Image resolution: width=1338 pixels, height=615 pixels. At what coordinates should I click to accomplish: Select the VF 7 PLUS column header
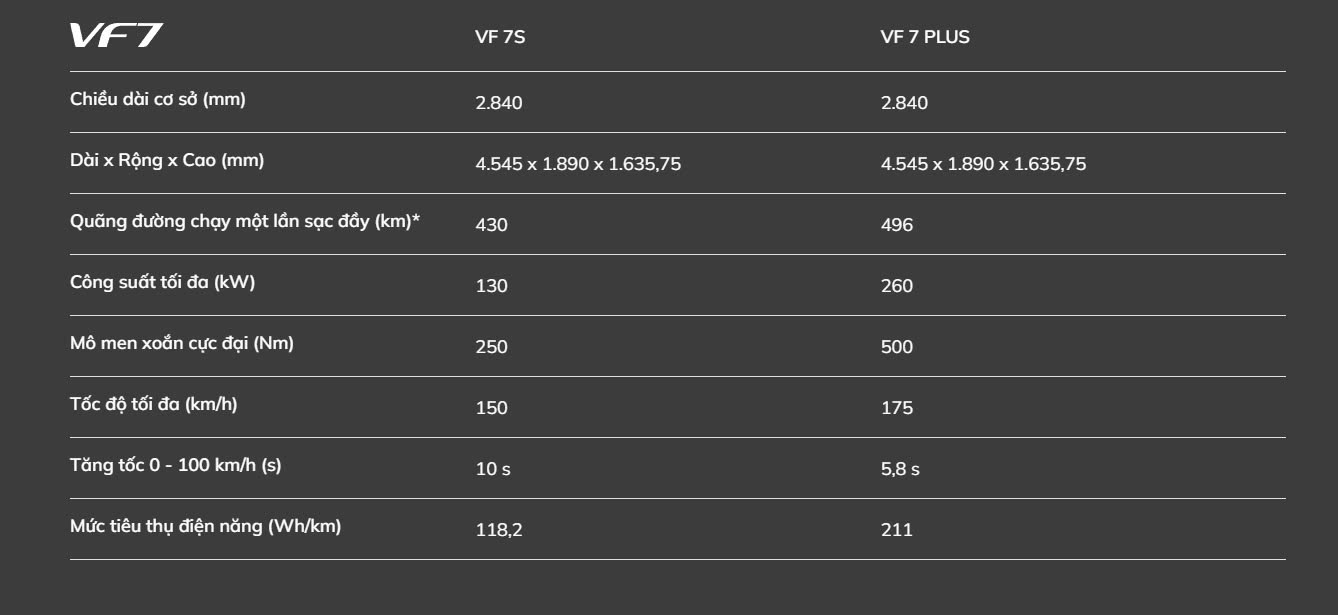click(925, 37)
